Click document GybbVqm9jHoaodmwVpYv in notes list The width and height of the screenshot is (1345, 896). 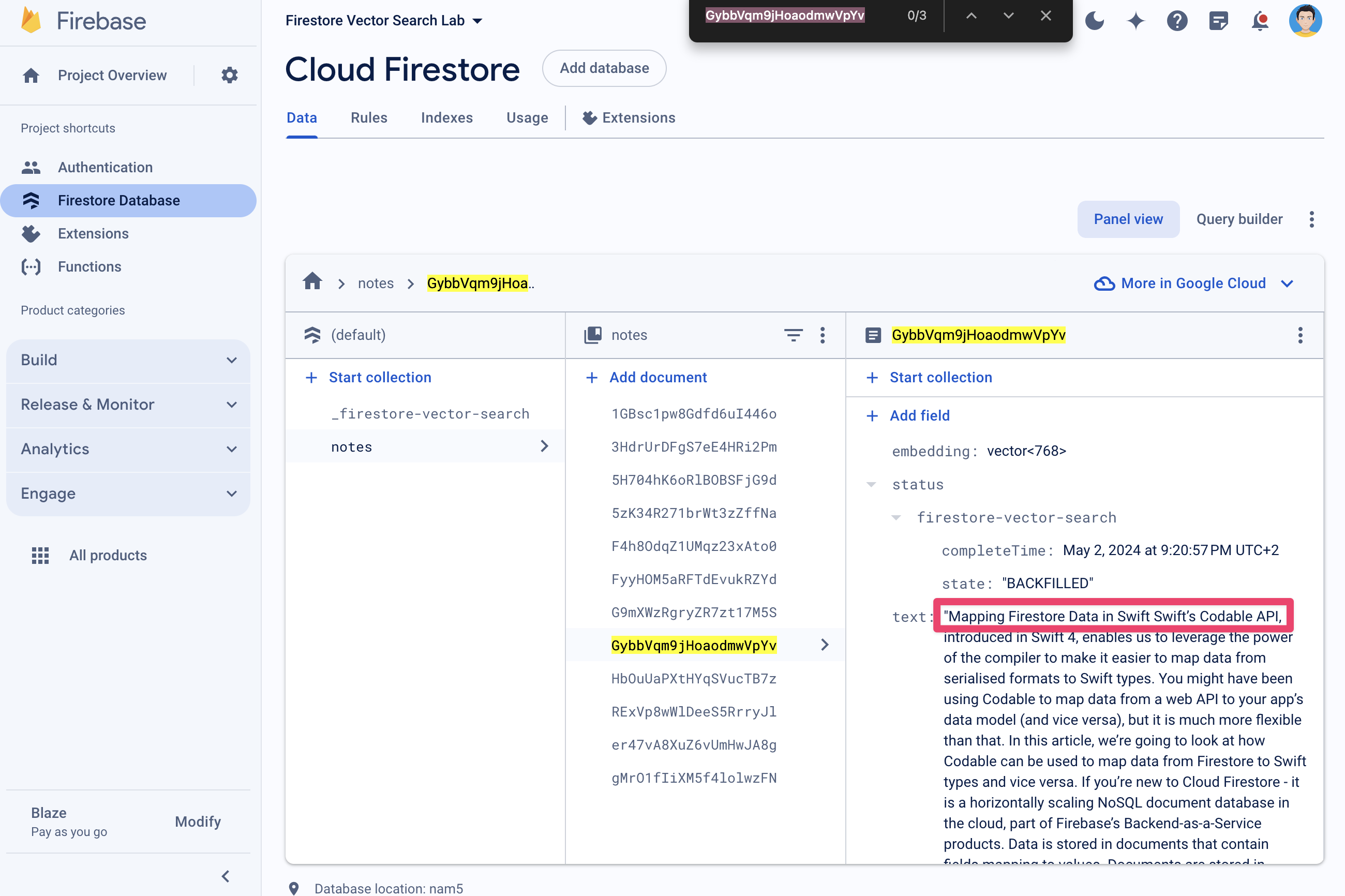coord(693,645)
